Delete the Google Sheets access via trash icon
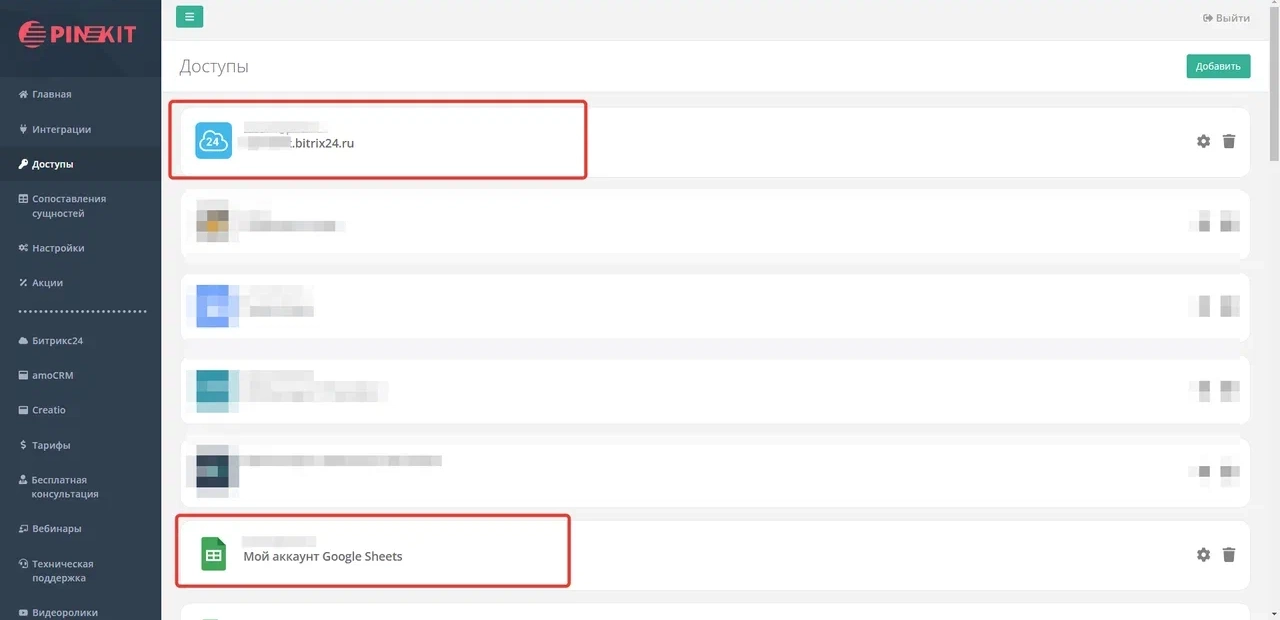The height and width of the screenshot is (620, 1280). point(1229,554)
